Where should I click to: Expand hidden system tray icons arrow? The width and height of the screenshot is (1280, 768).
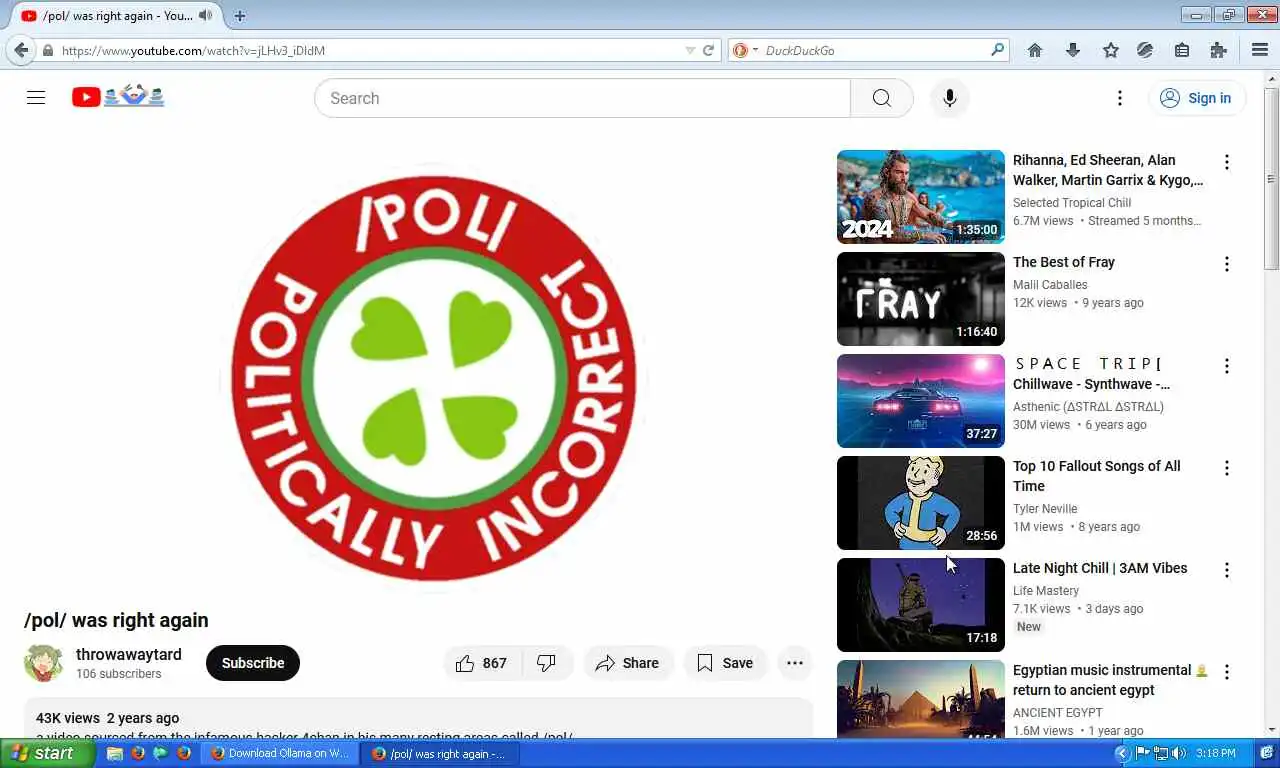(x=1121, y=753)
